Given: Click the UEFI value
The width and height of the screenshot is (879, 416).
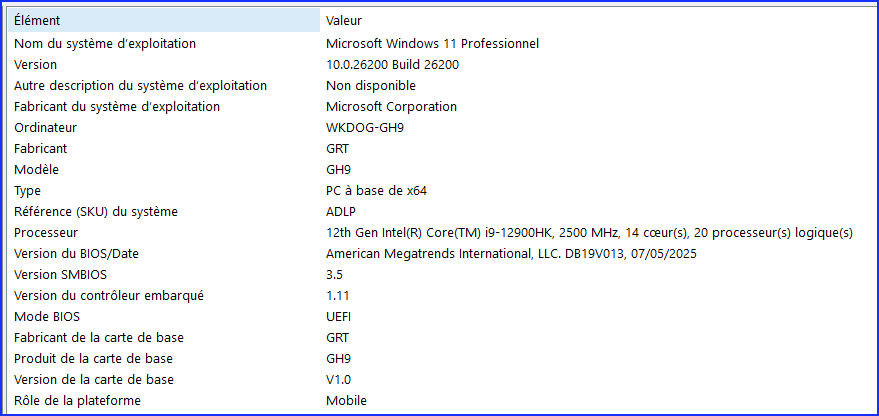Looking at the screenshot, I should [339, 317].
